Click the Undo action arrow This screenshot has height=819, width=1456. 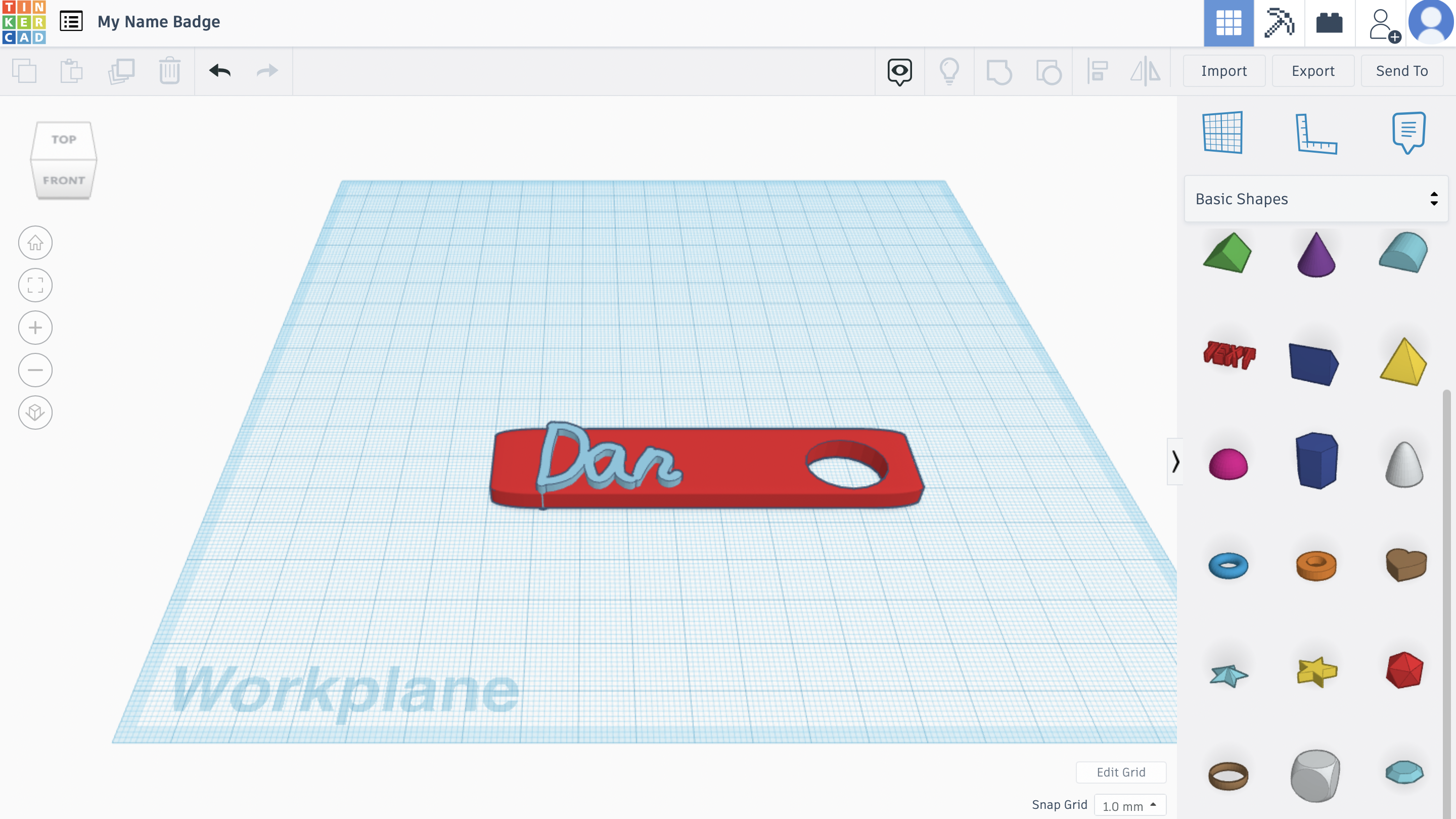pos(219,71)
